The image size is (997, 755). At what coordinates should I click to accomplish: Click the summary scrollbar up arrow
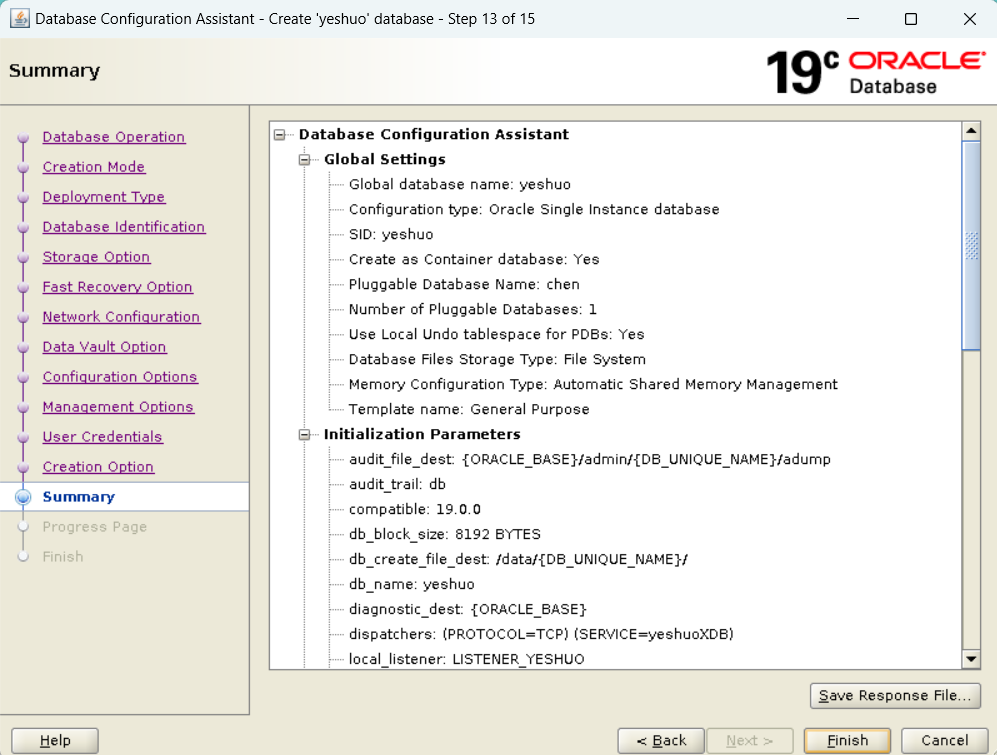click(x=971, y=131)
